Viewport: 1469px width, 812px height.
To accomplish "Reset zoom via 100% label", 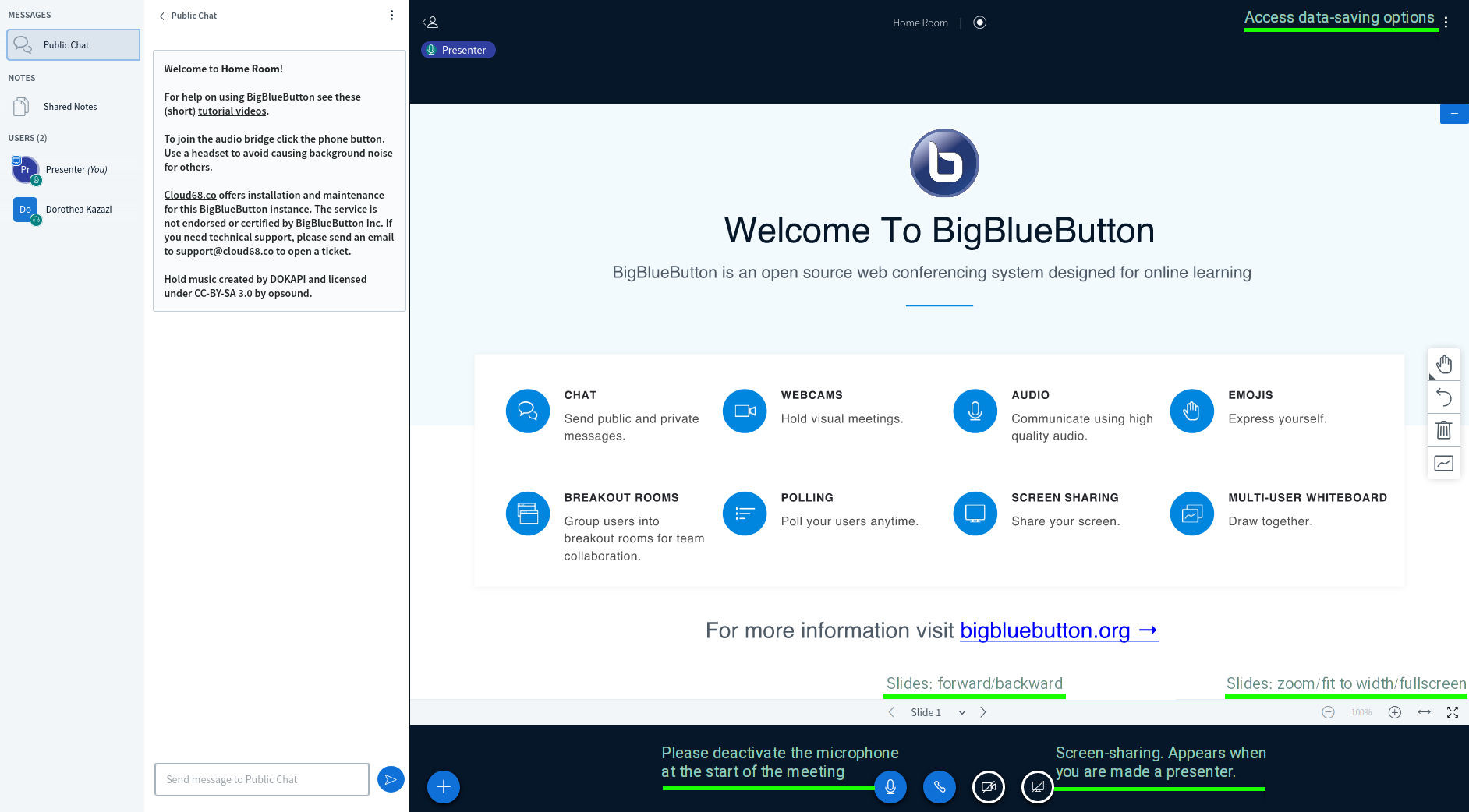I will coord(1361,712).
